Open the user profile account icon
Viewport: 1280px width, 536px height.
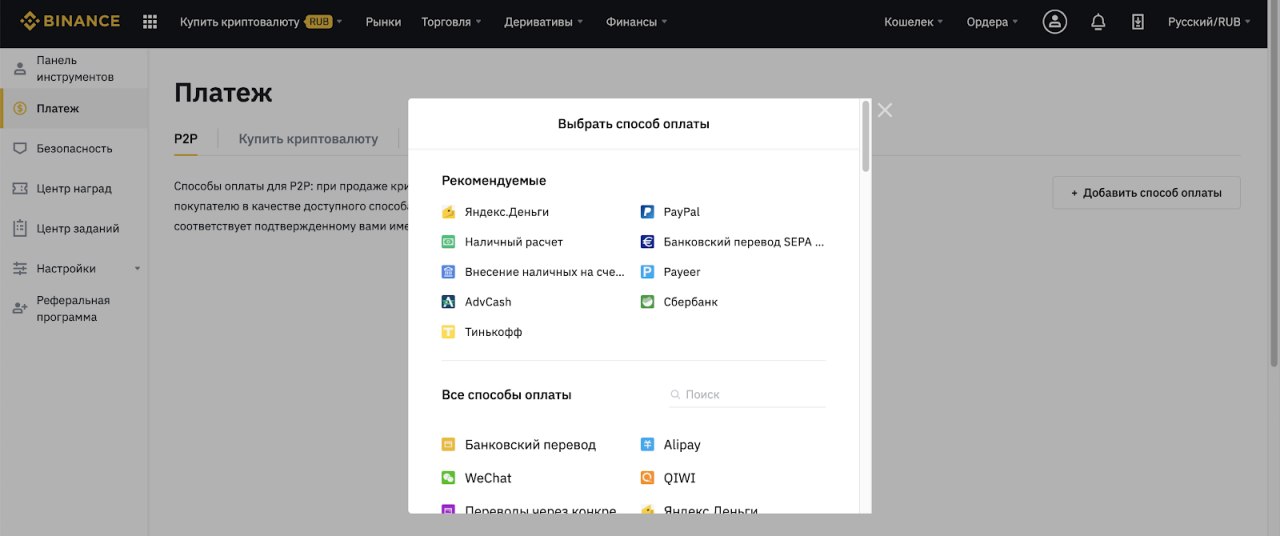pyautogui.click(x=1055, y=21)
